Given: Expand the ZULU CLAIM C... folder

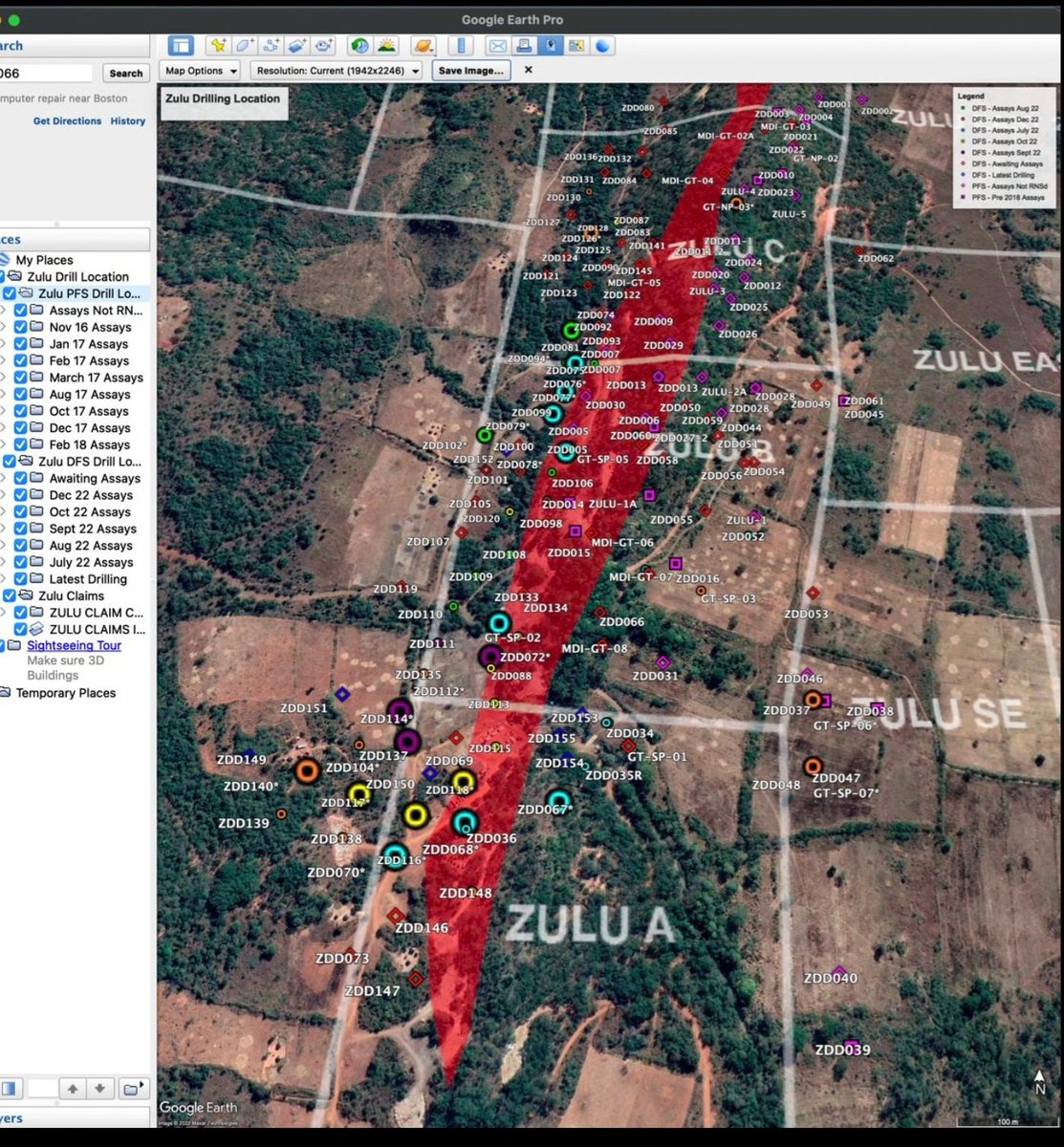Looking at the screenshot, I should 3,613.
